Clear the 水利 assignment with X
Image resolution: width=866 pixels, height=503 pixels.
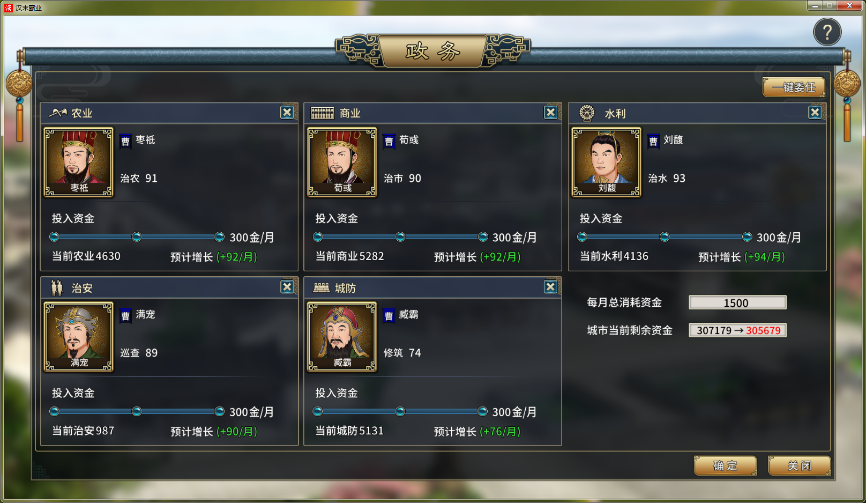click(x=814, y=113)
